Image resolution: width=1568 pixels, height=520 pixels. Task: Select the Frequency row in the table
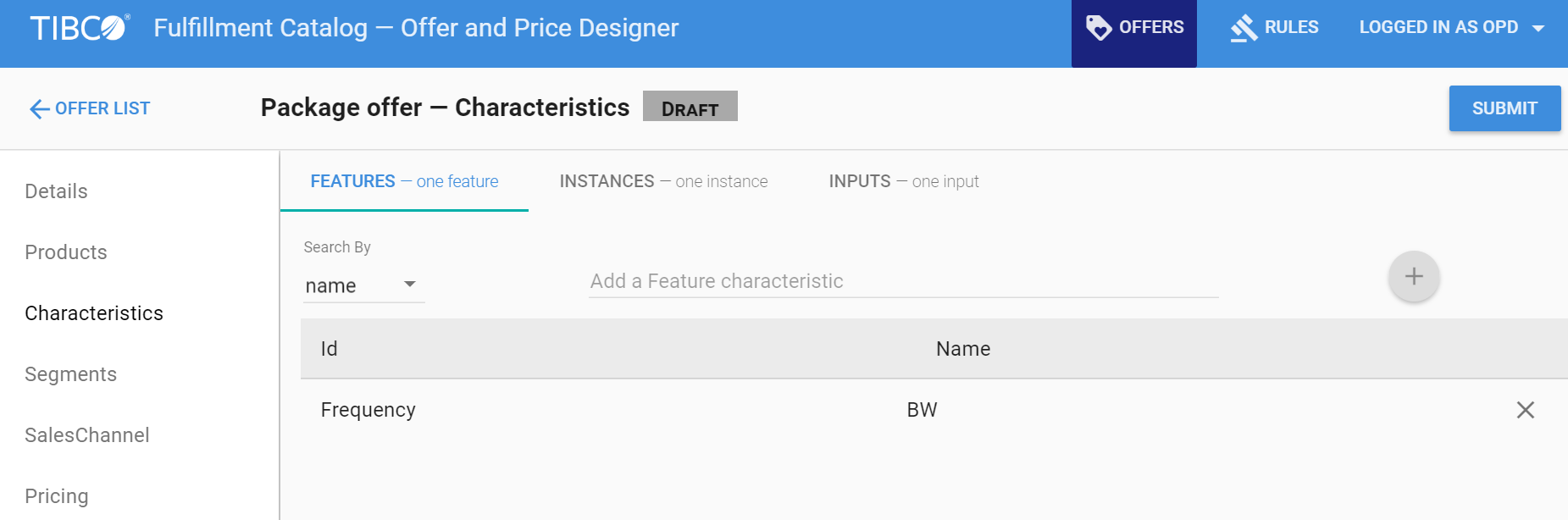(368, 410)
